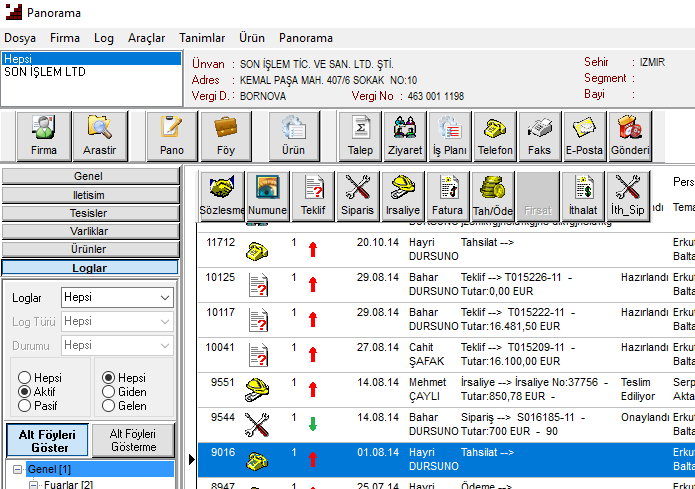Open the Tanimlar menu
This screenshot has height=489, width=695.
click(201, 38)
